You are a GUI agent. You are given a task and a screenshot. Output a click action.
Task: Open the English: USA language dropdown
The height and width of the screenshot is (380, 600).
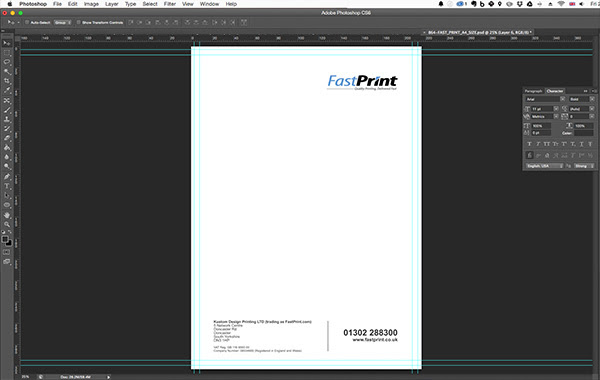[x=545, y=166]
